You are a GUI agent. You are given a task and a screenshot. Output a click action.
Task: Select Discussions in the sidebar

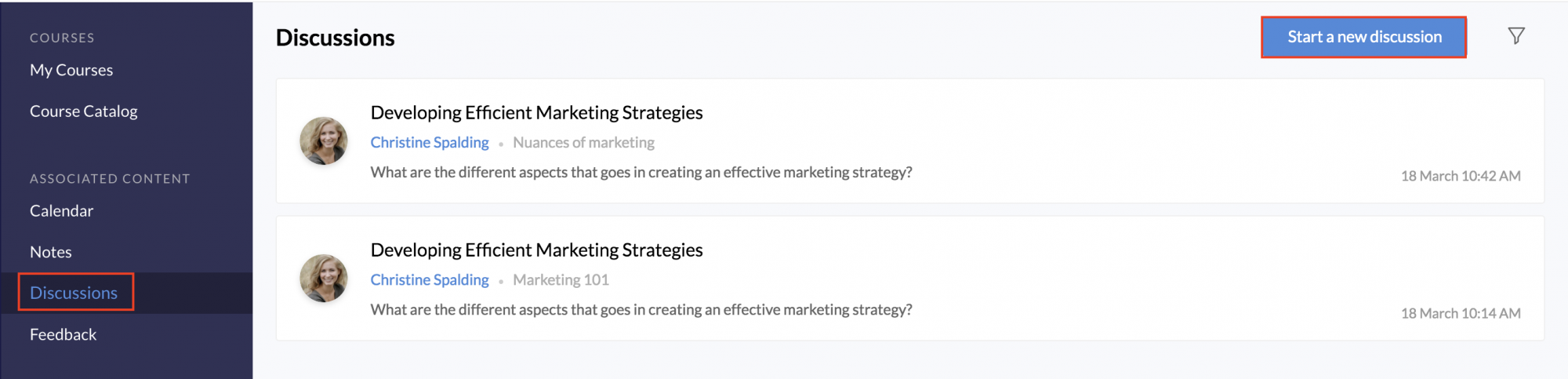click(x=74, y=293)
